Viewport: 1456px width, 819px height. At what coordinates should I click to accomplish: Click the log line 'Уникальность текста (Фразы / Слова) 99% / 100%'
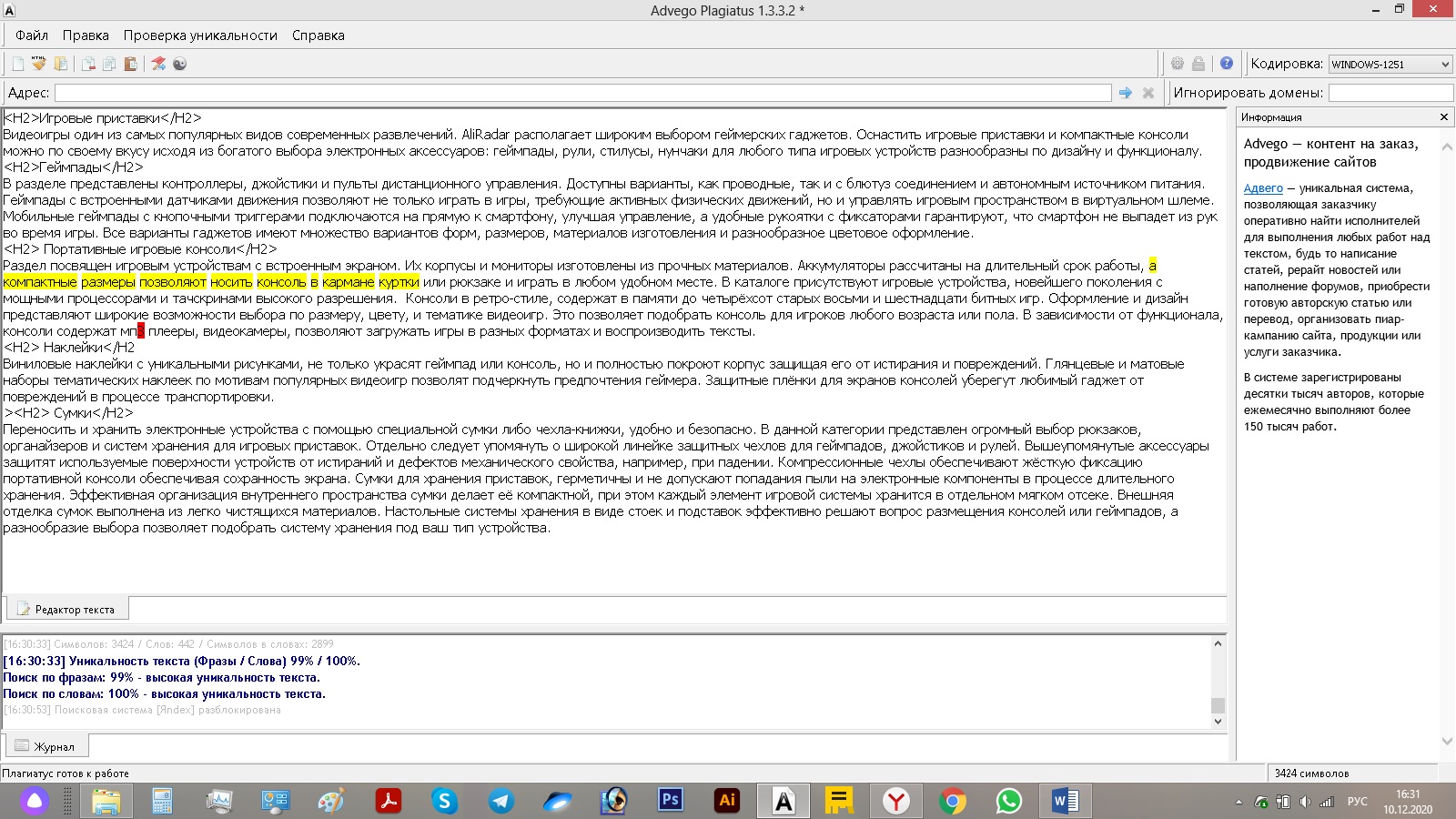[x=215, y=662]
